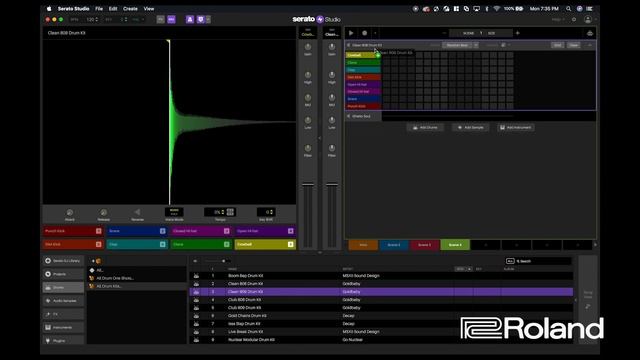Viewport: 640px width, 360px height.
Task: Click the Release knob
Action: click(104, 212)
